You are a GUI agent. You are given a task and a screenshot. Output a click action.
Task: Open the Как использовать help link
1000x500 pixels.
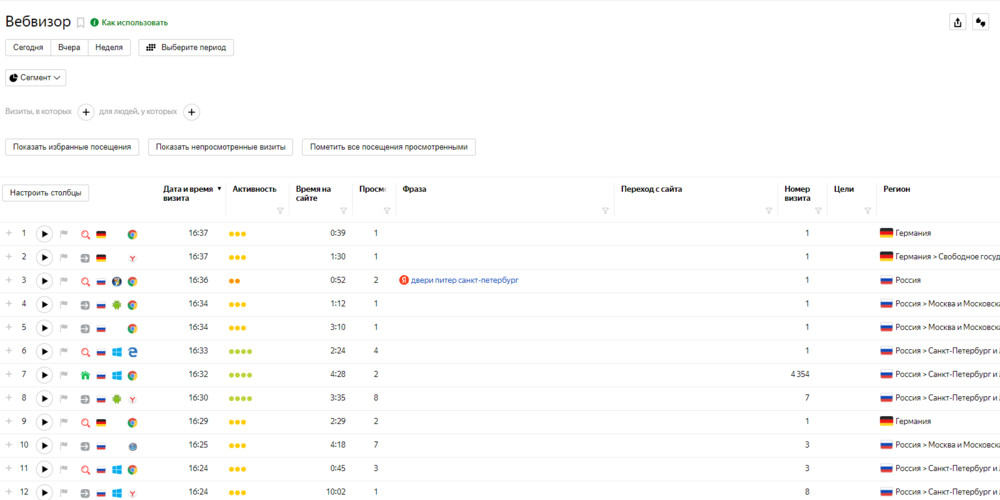(135, 22)
